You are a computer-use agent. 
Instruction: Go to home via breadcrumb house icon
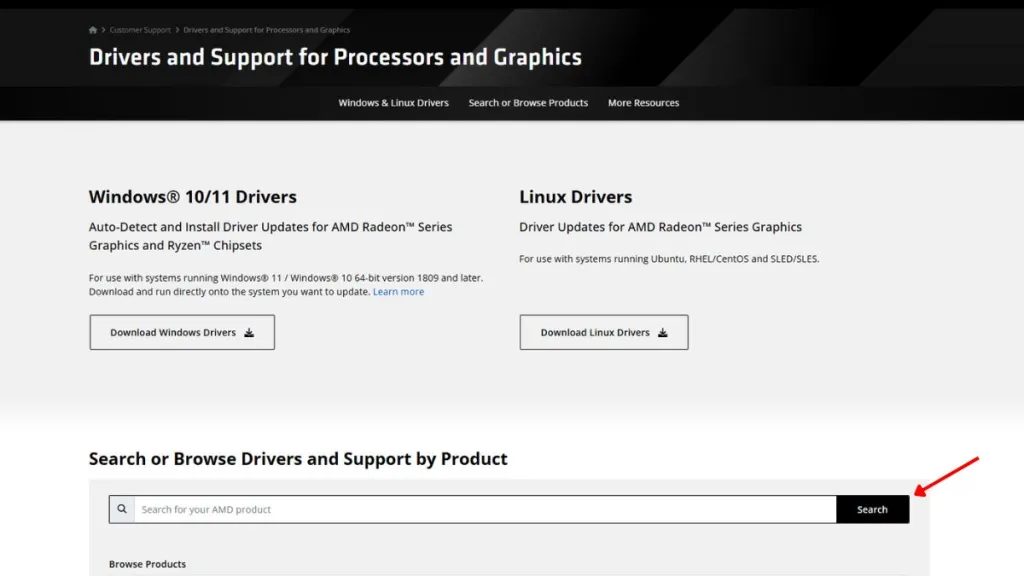[x=93, y=30]
